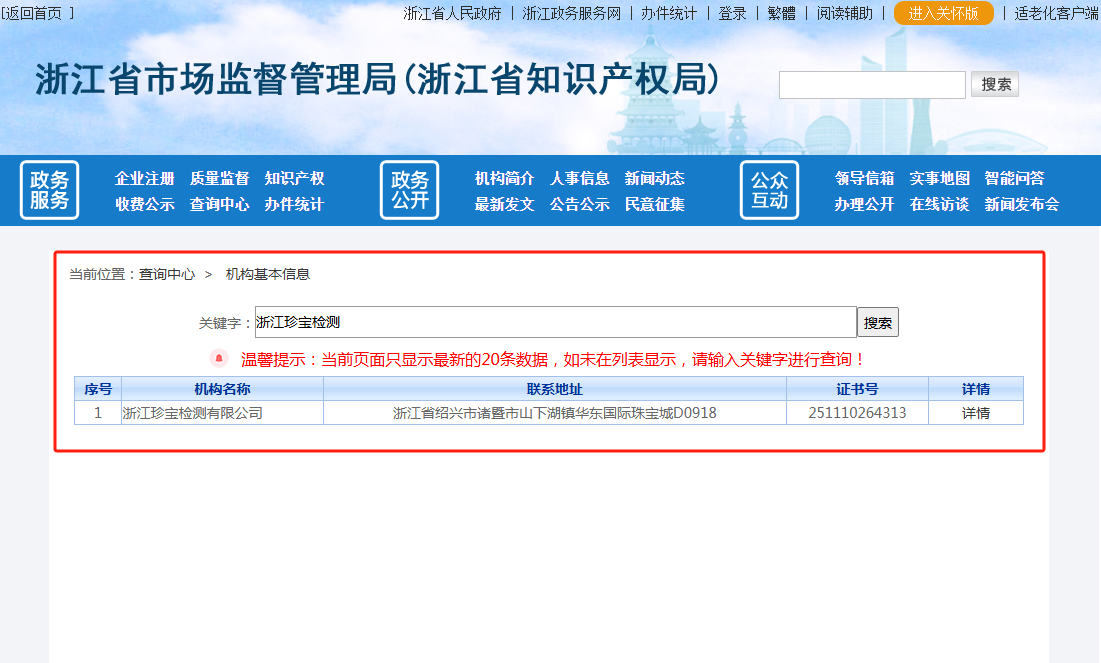This screenshot has width=1101, height=663.
Task: Click the 关键字 input field
Action: 555,322
